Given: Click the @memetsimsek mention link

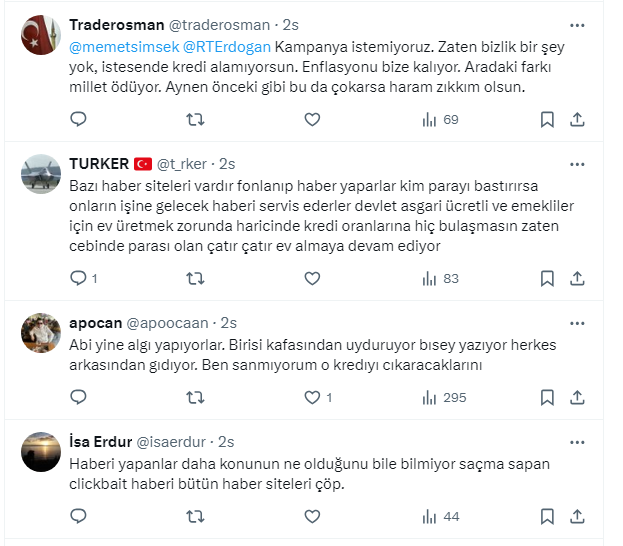Looking at the screenshot, I should [x=124, y=47].
